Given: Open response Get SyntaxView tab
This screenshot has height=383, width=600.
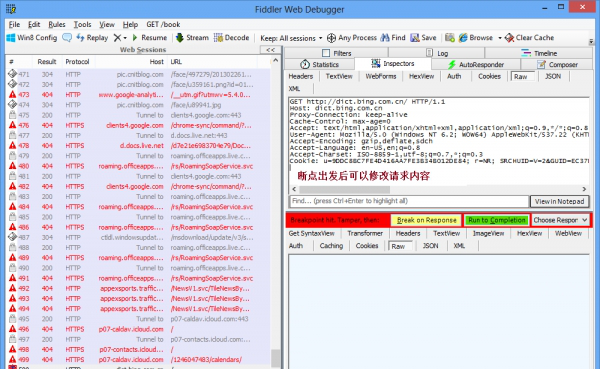Looking at the screenshot, I should 311,233.
